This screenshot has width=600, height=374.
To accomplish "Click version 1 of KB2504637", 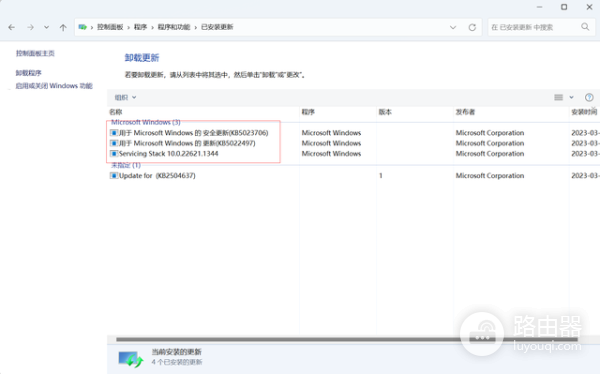I will tap(381, 176).
